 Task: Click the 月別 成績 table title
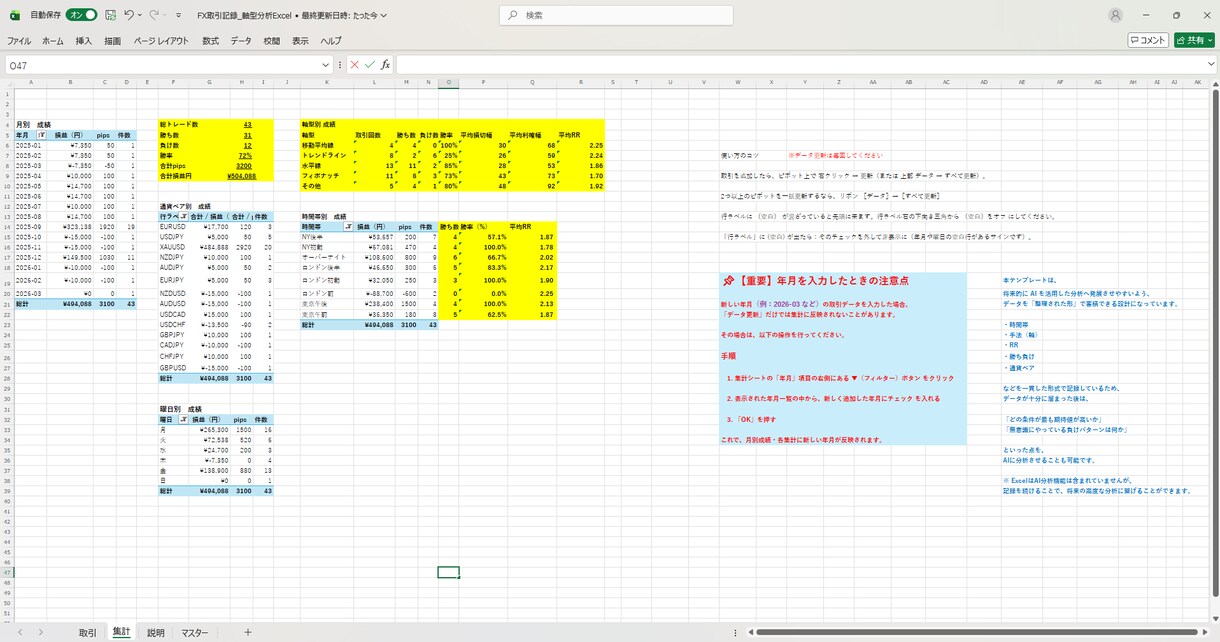pos(33,124)
